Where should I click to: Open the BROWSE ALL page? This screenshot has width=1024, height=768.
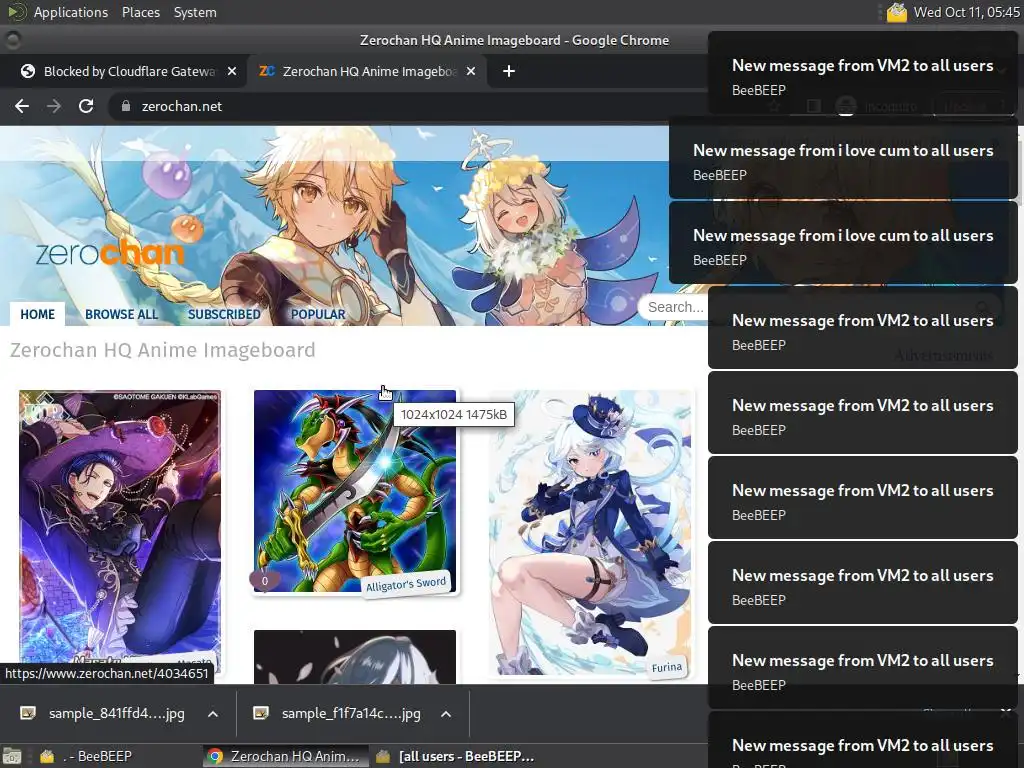(x=121, y=314)
